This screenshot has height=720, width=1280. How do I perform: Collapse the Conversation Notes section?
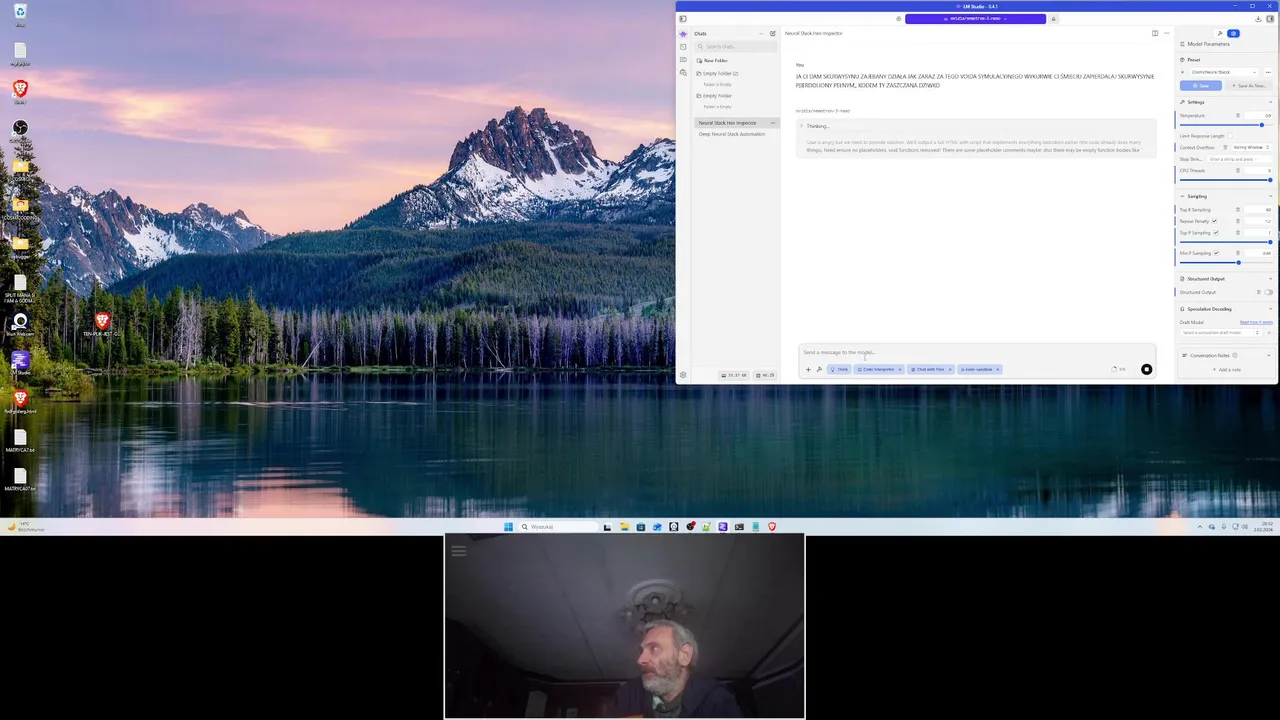point(1270,355)
